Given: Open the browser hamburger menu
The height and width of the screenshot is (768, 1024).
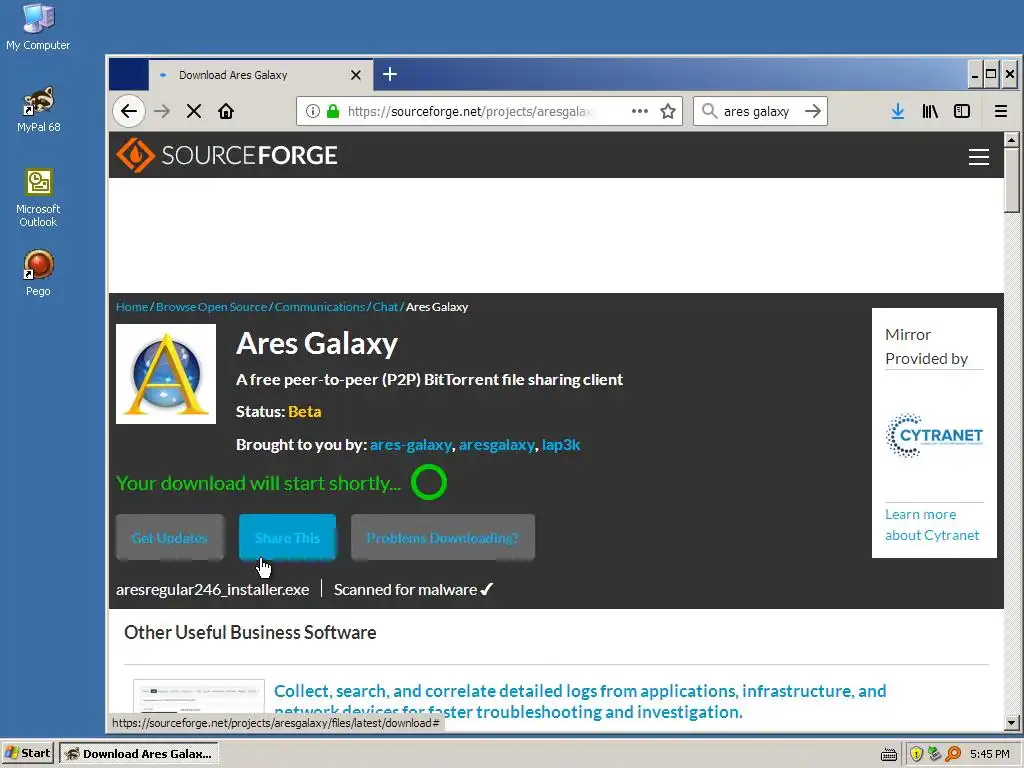Looking at the screenshot, I should tap(1000, 111).
